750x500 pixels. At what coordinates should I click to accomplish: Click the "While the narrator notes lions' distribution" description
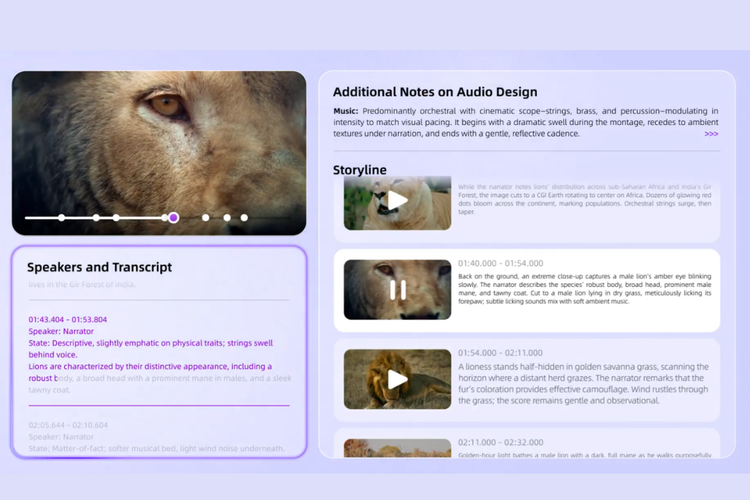click(x=585, y=199)
